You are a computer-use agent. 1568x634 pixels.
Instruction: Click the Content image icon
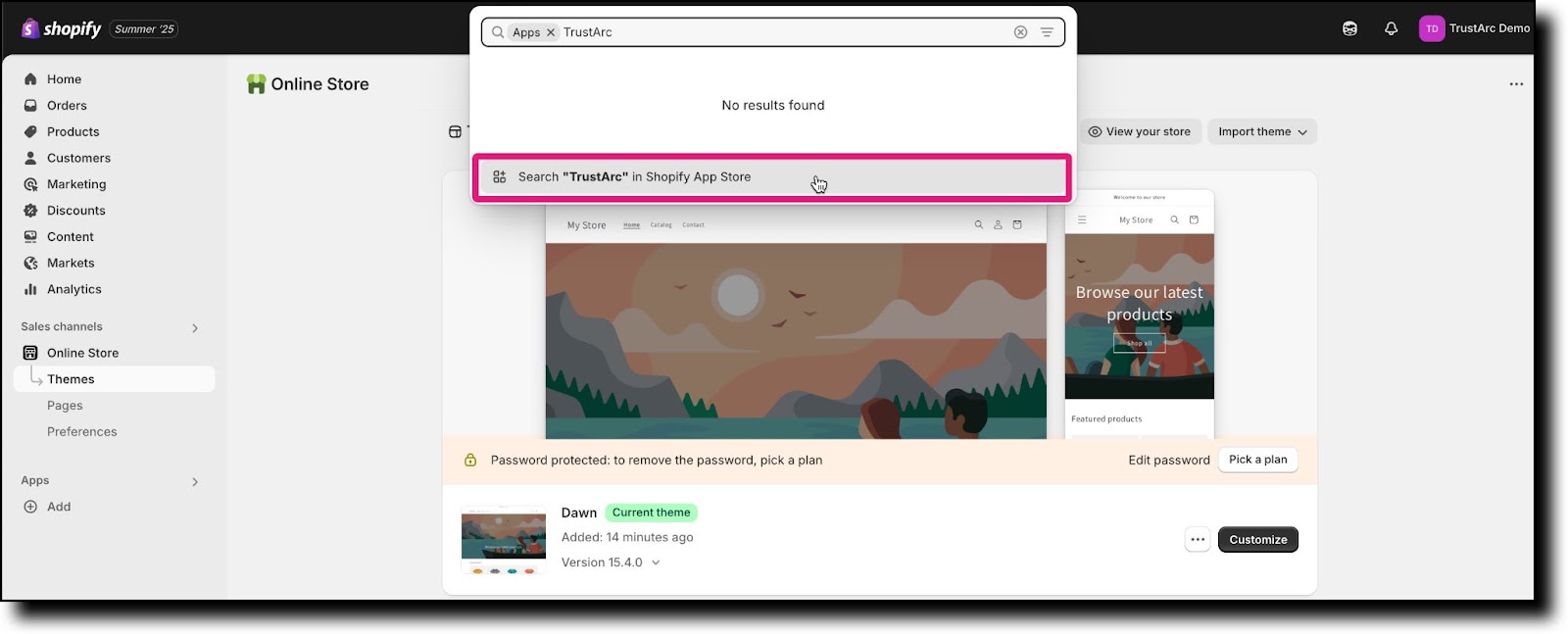pyautogui.click(x=30, y=237)
